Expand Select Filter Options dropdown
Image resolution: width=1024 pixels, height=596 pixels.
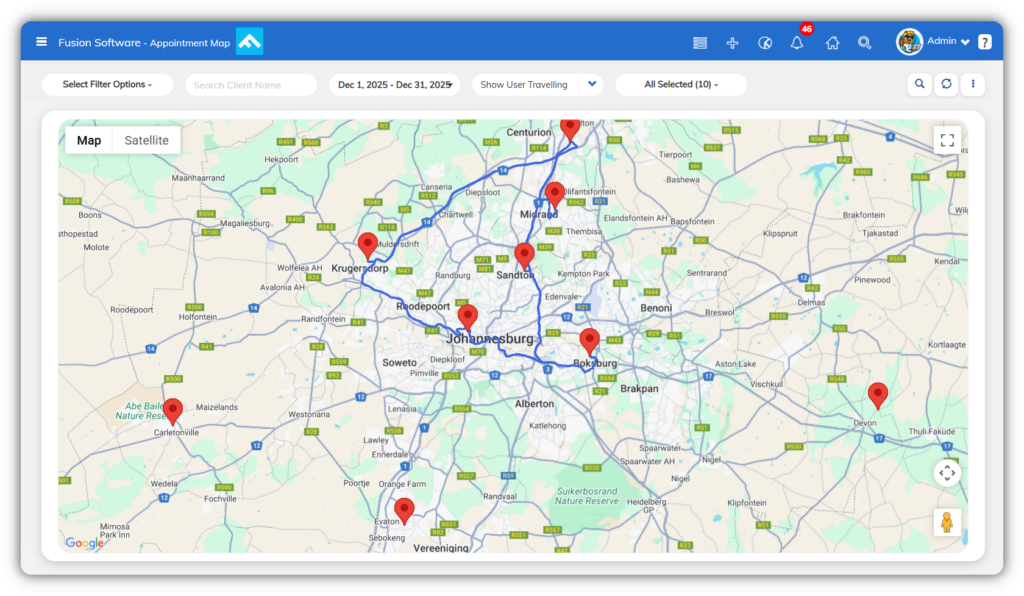coord(107,84)
